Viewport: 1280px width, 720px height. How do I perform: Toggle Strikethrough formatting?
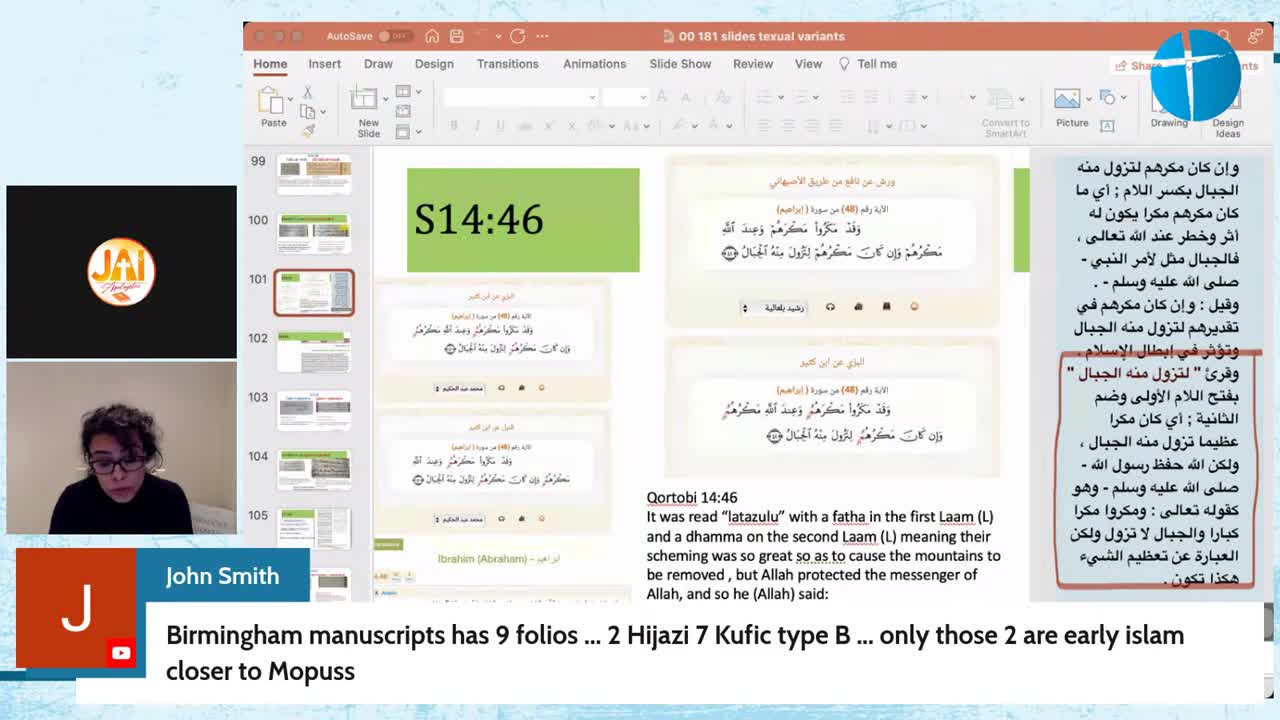click(523, 126)
